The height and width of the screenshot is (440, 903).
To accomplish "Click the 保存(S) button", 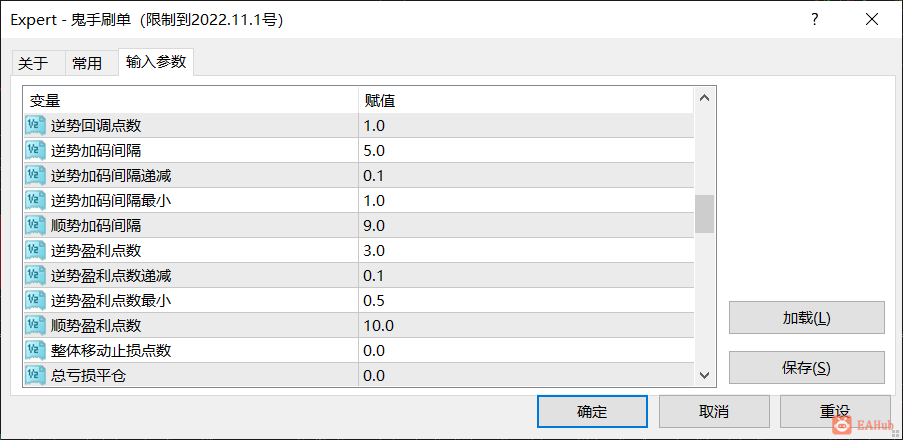I will tap(806, 368).
